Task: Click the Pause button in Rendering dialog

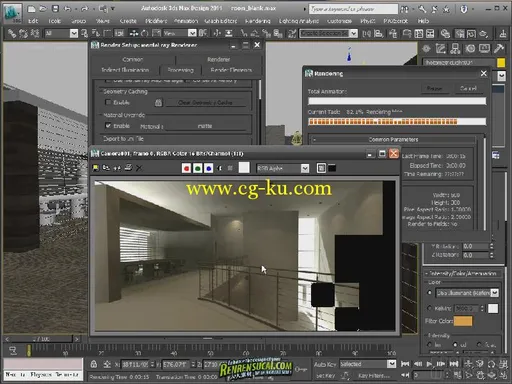Action: click(434, 89)
